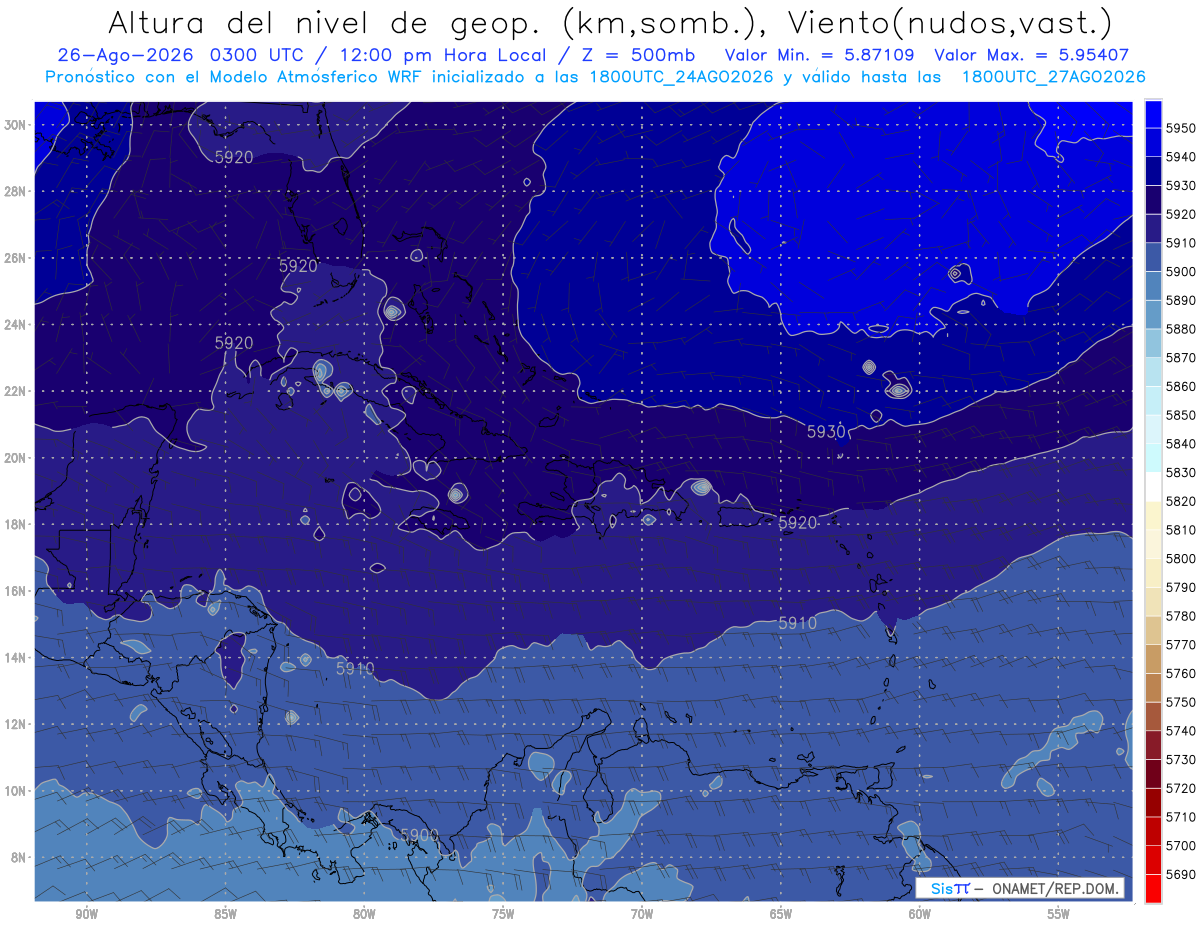
Task: Click the 16N latitude axis label
Action: pos(17,591)
